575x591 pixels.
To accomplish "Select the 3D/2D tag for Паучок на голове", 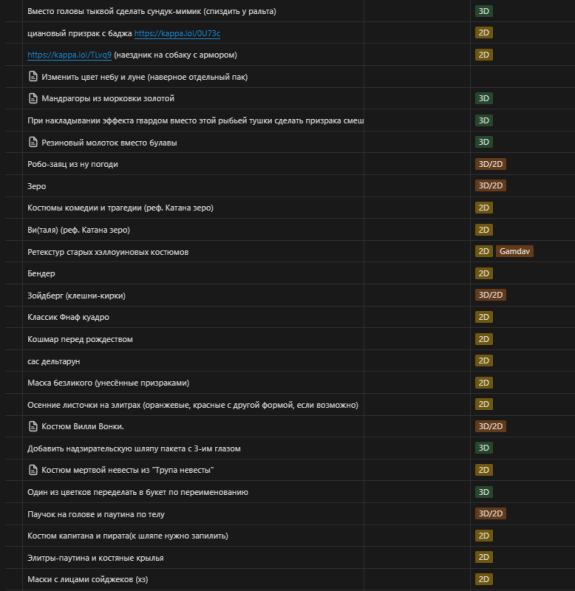I will [490, 514].
